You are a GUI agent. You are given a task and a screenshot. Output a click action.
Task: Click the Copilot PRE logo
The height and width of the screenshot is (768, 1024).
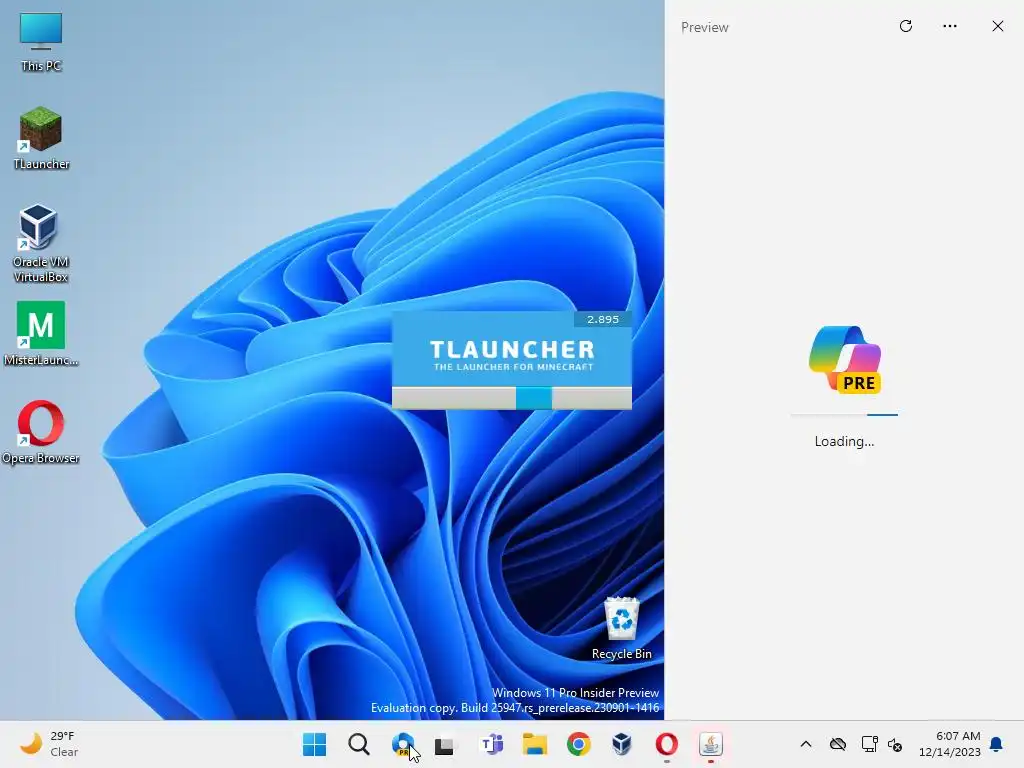point(845,359)
